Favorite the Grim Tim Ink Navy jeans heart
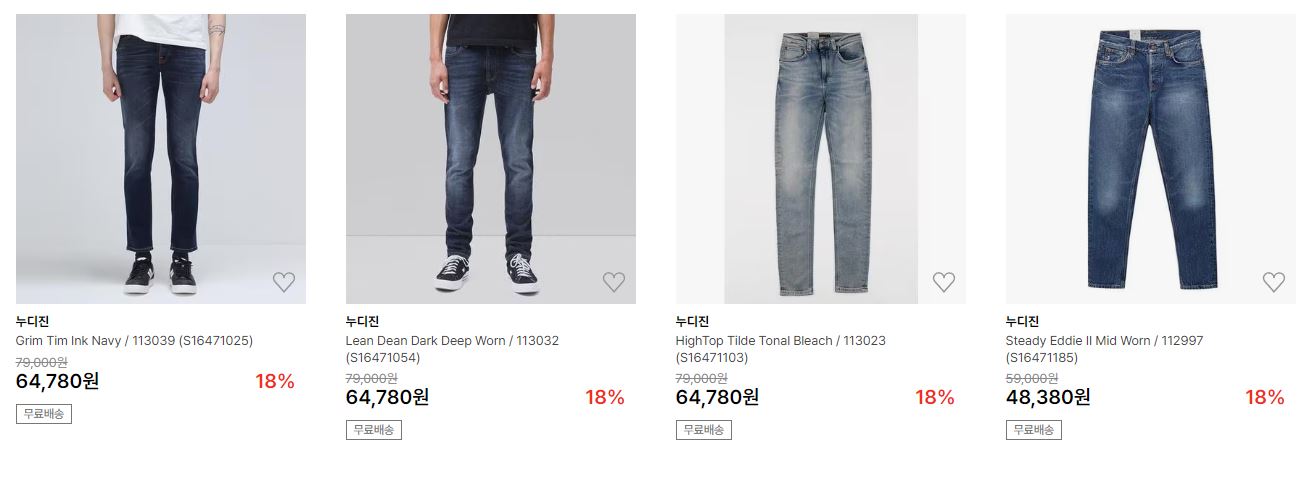Image resolution: width=1305 pixels, height=478 pixels. (284, 282)
